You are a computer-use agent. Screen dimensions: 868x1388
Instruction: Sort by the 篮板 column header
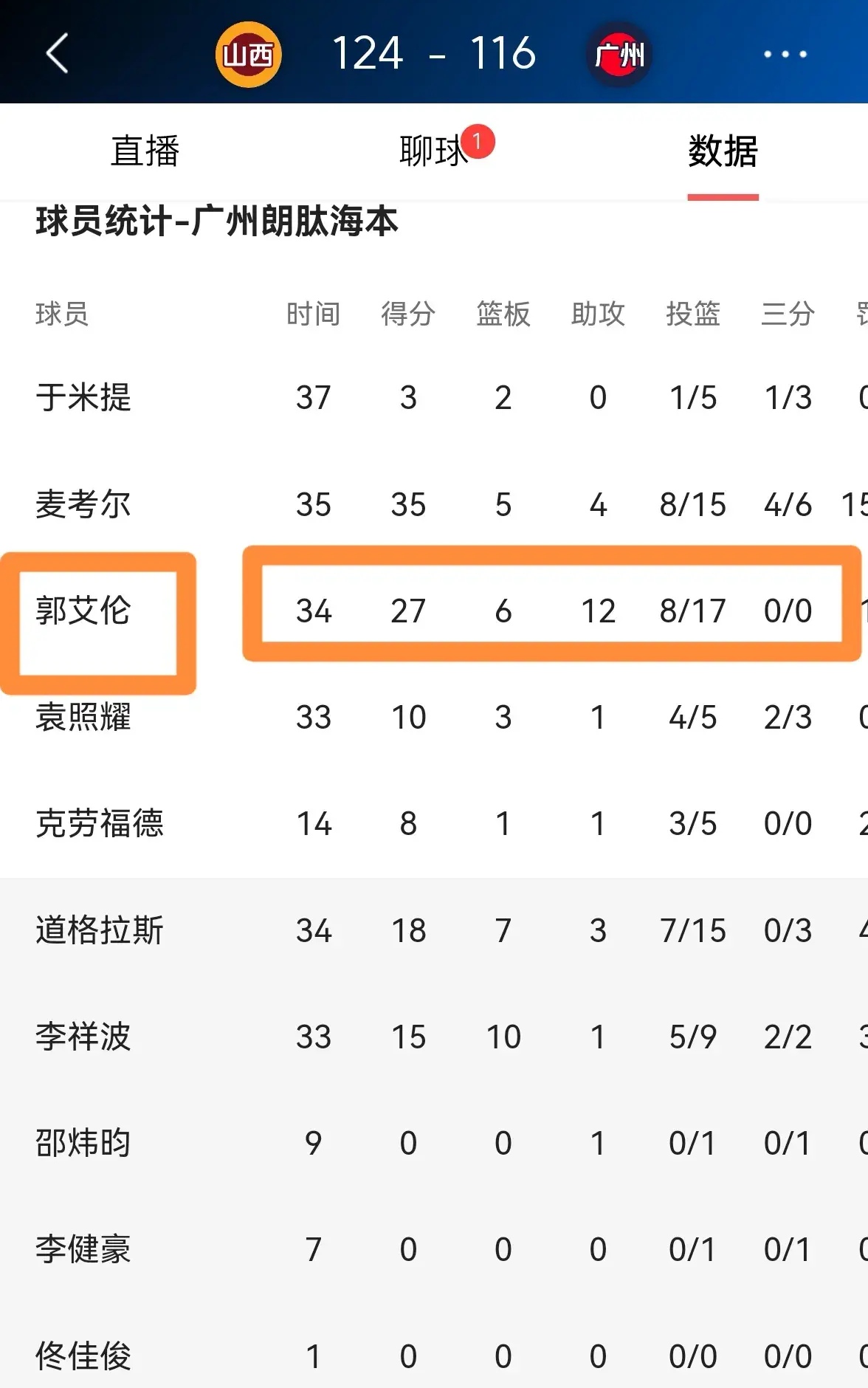(503, 314)
